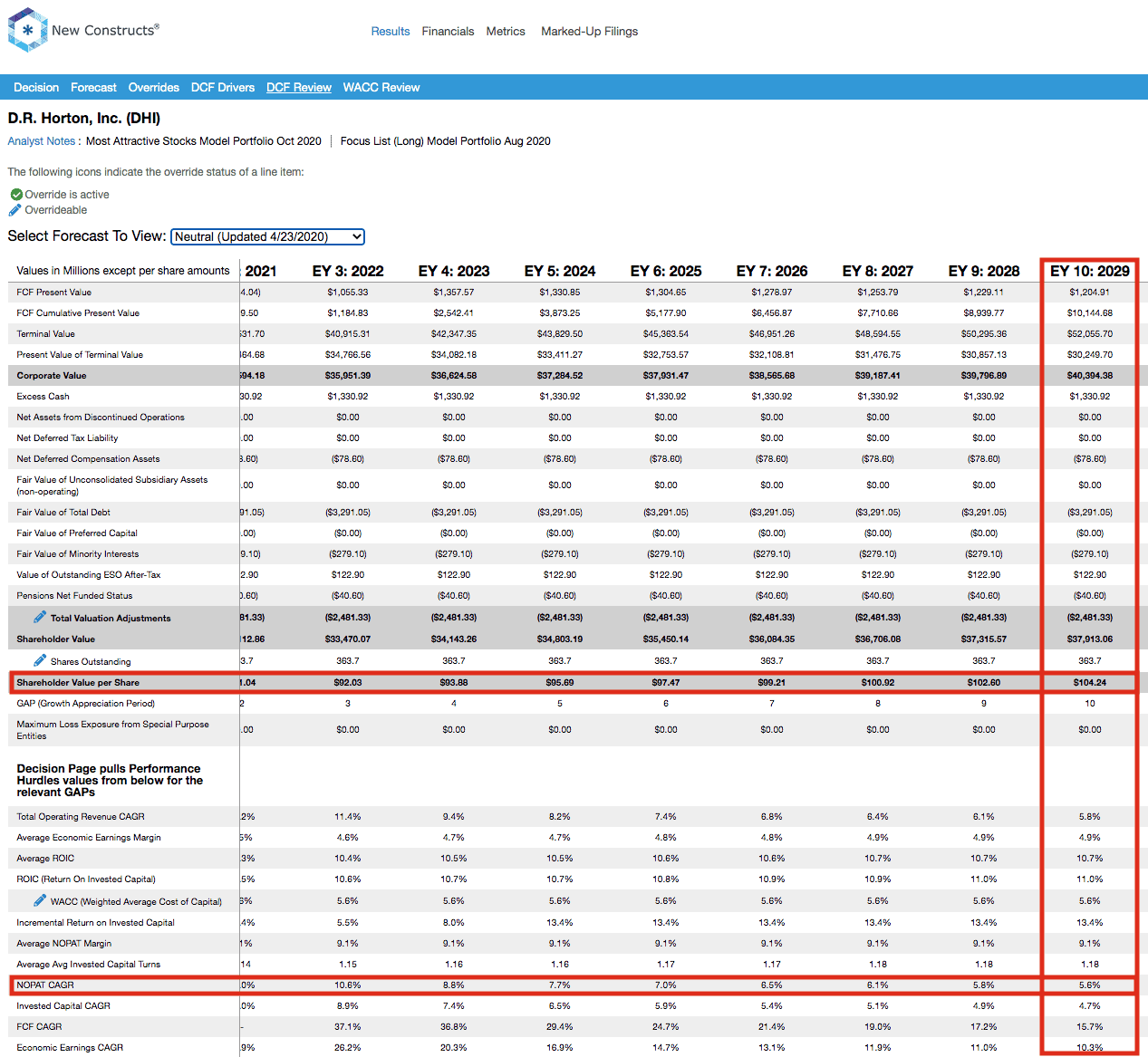Click the 'Economic Earnings CAGR' row label
Screen dimensions: 1148x1057
70,1048
